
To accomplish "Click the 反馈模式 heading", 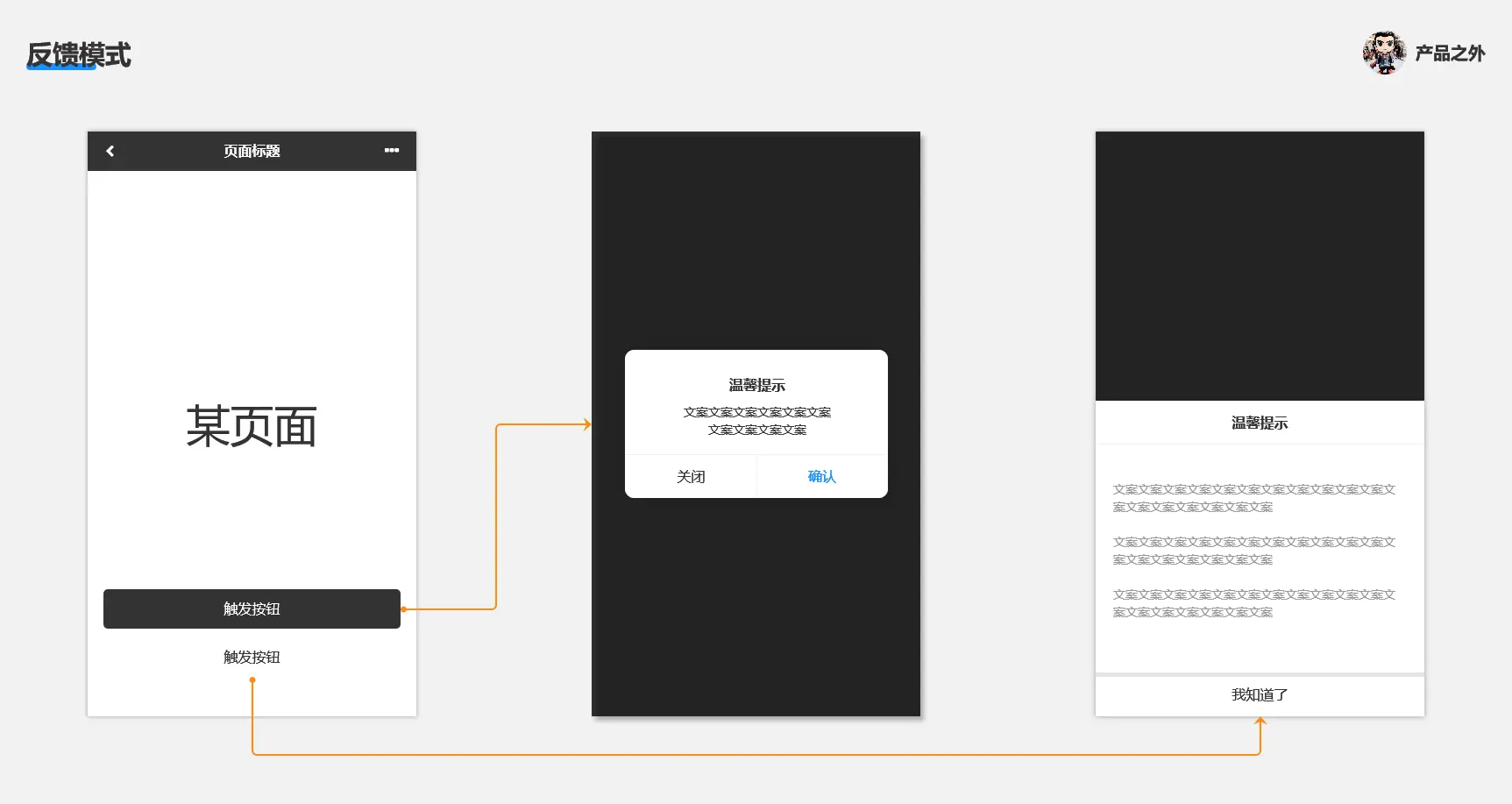I will pos(79,54).
